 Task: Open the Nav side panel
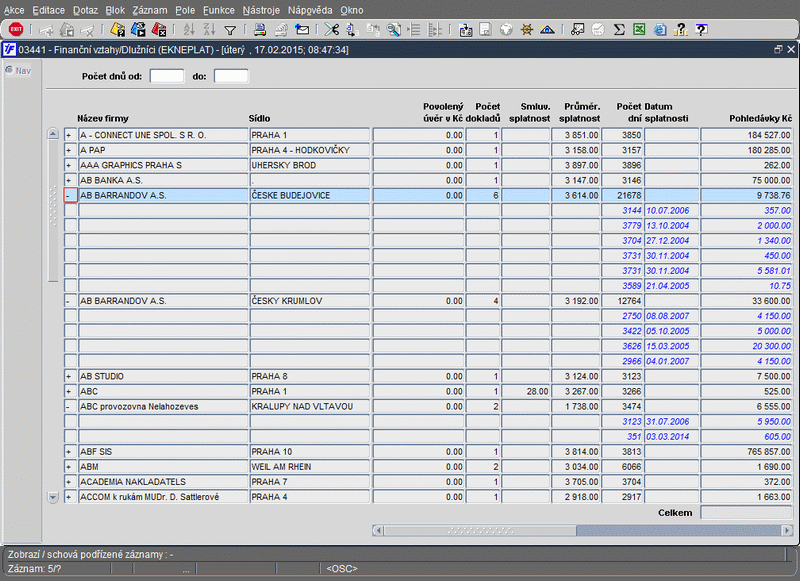point(18,70)
